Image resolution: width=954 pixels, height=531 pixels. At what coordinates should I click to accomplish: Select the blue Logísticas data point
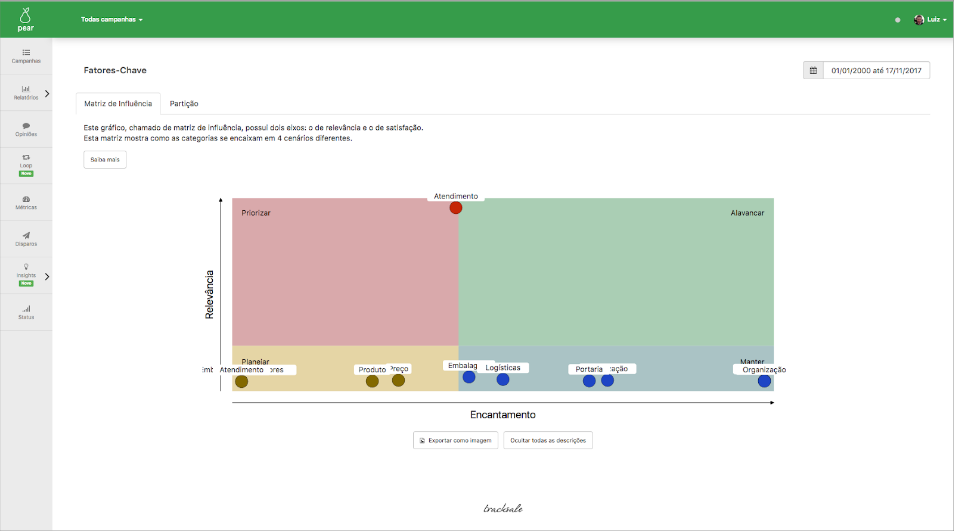[503, 380]
